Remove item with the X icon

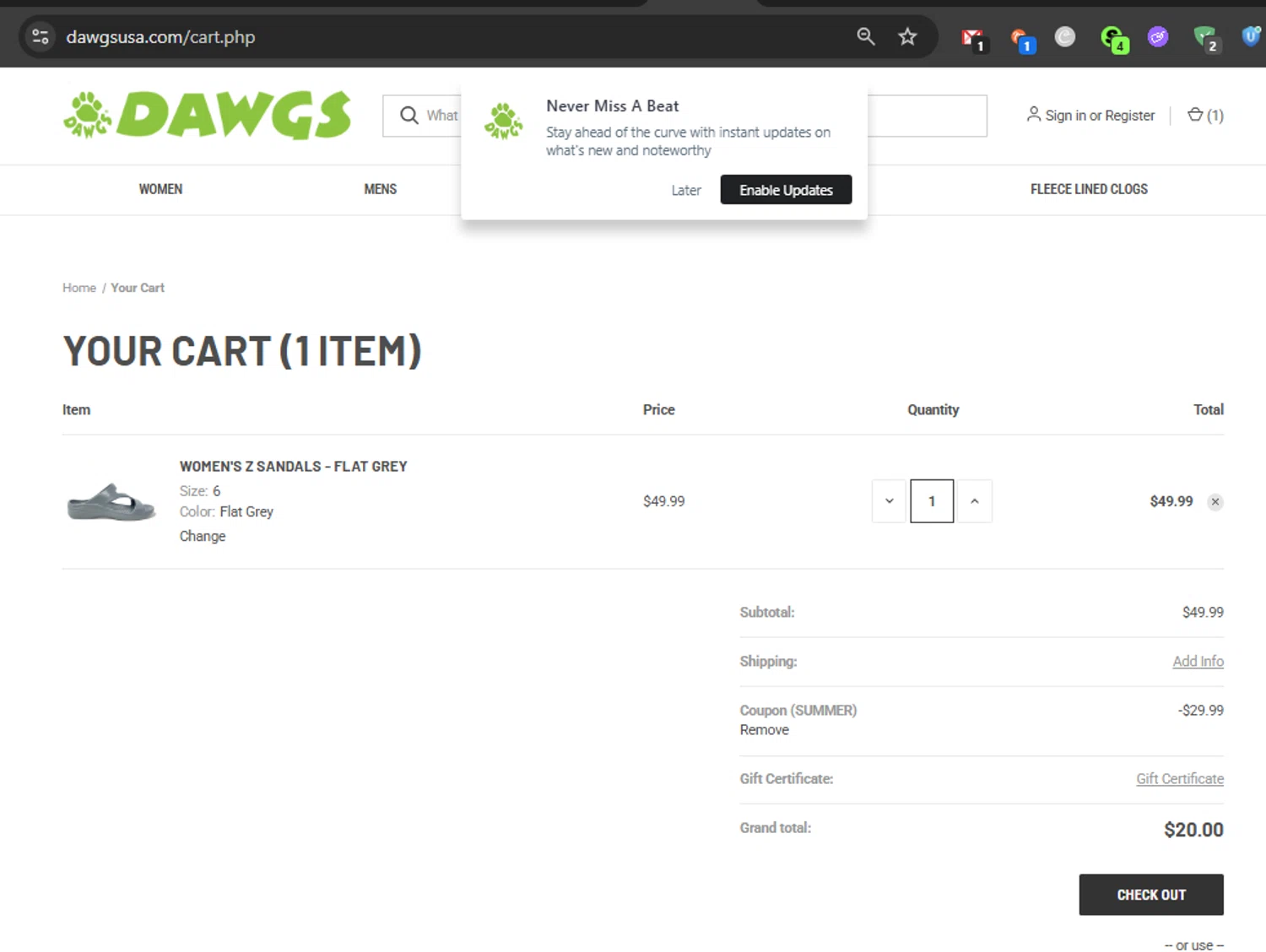(x=1215, y=501)
